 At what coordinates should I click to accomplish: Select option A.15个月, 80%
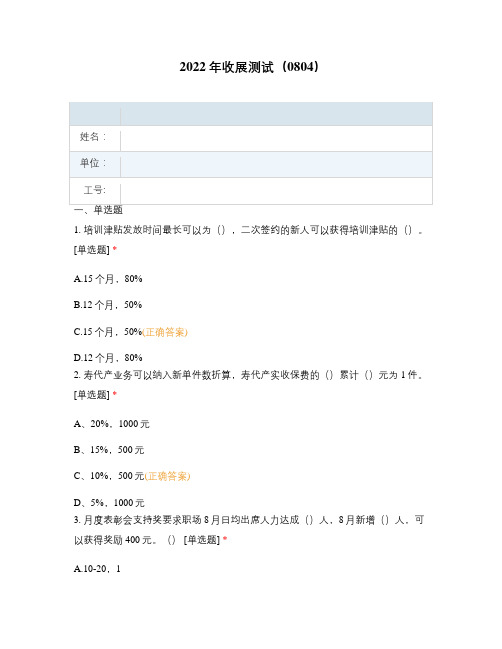(x=108, y=279)
